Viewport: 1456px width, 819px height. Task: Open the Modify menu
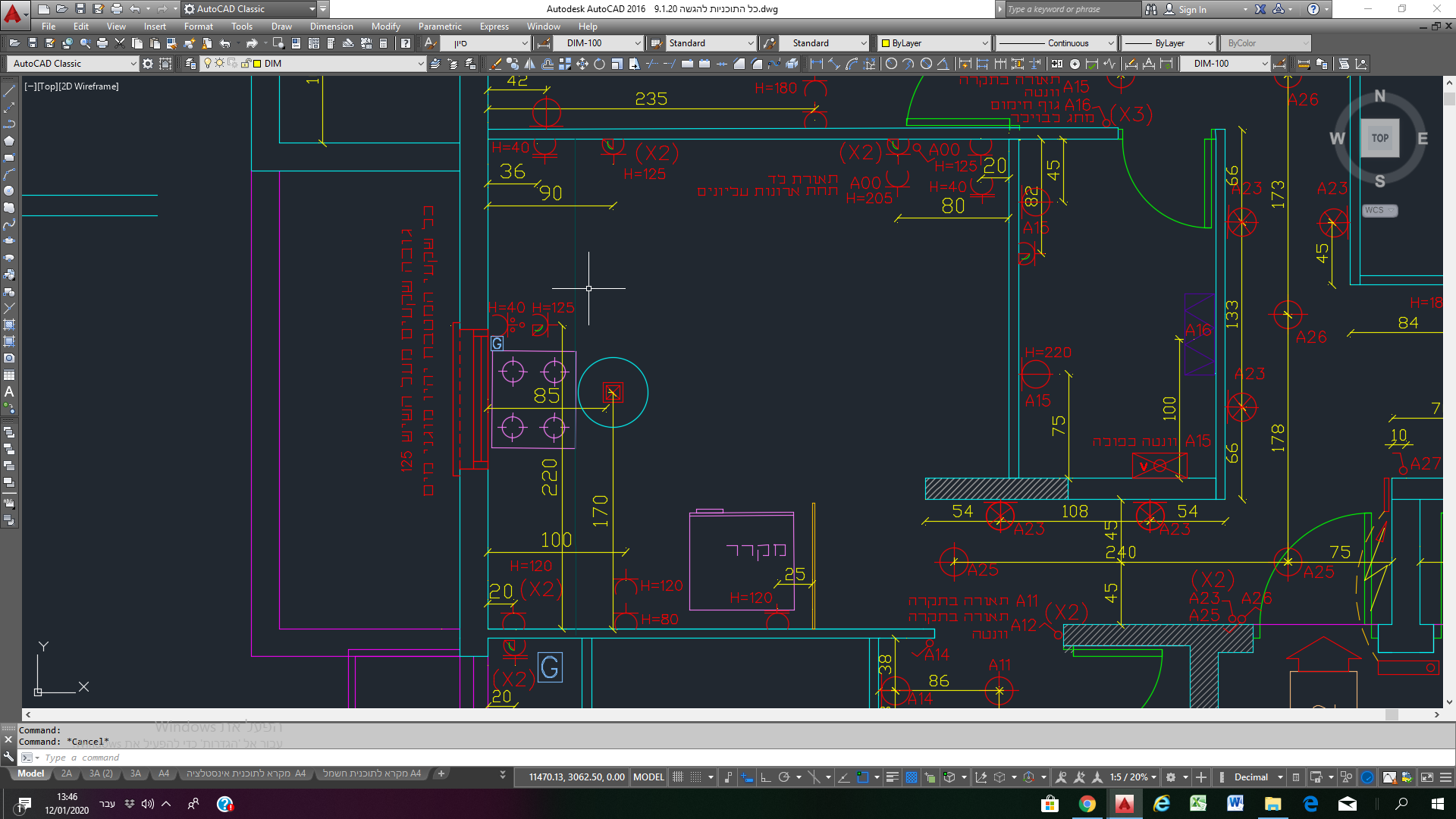pos(385,27)
